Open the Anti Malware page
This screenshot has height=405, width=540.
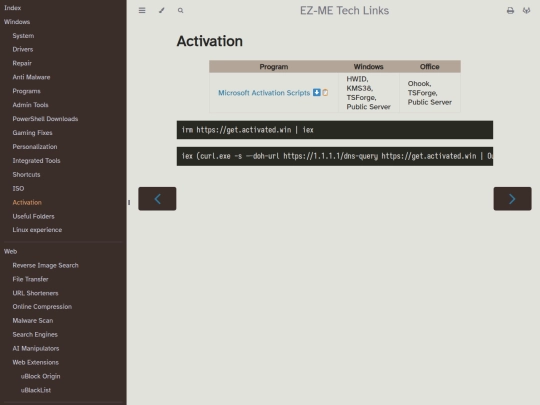(x=31, y=77)
